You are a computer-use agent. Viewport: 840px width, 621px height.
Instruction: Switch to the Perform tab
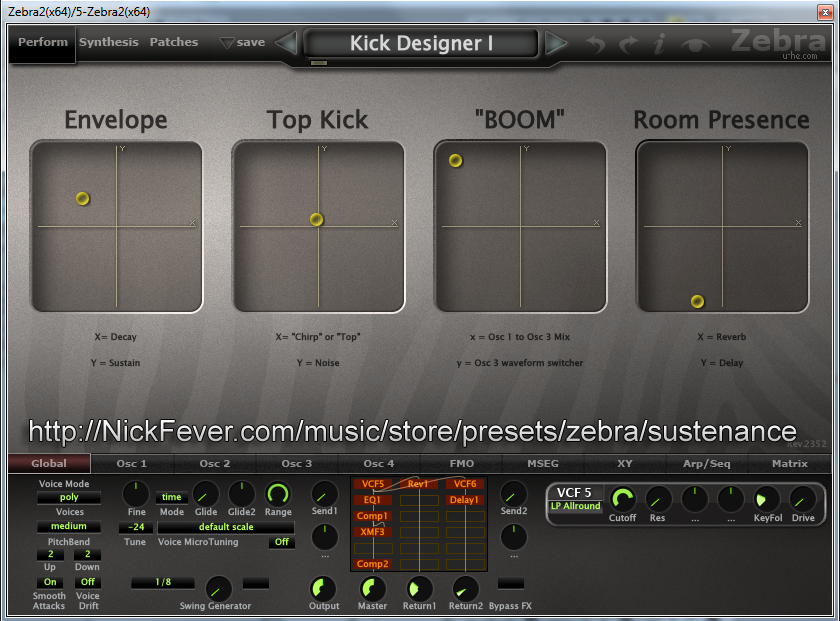tap(43, 42)
